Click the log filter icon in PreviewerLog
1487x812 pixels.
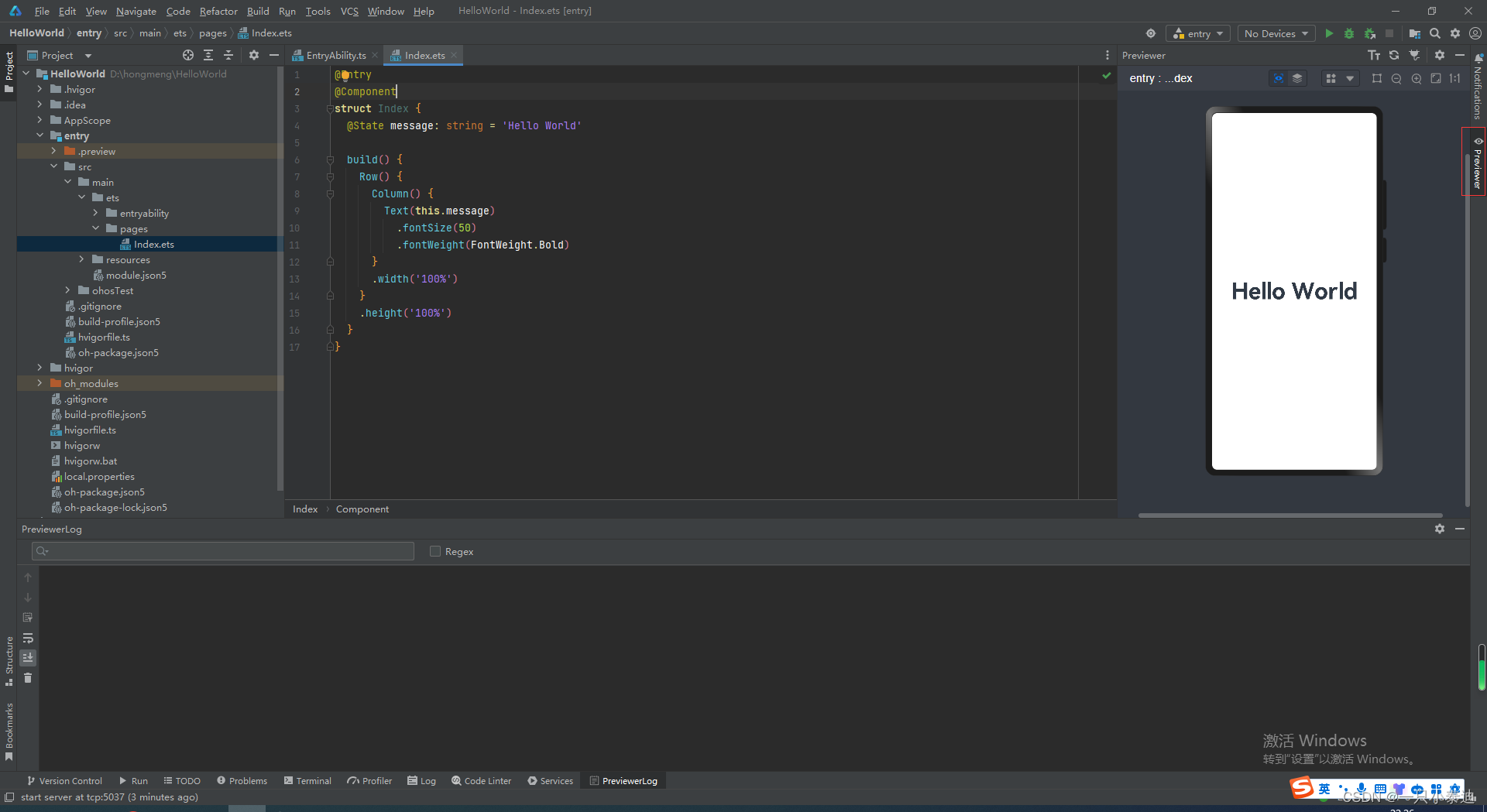pyautogui.click(x=28, y=618)
